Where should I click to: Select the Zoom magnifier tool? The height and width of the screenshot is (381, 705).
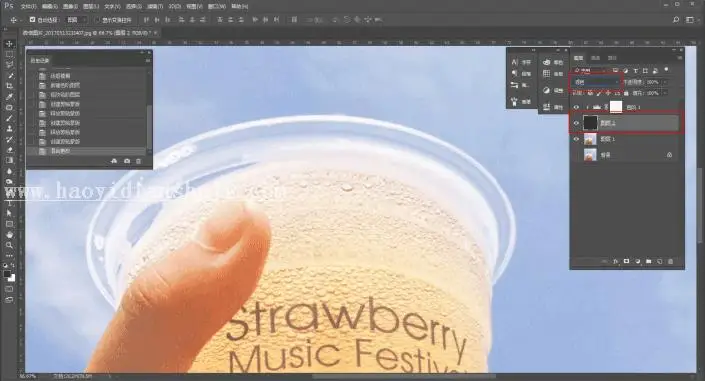point(9,245)
